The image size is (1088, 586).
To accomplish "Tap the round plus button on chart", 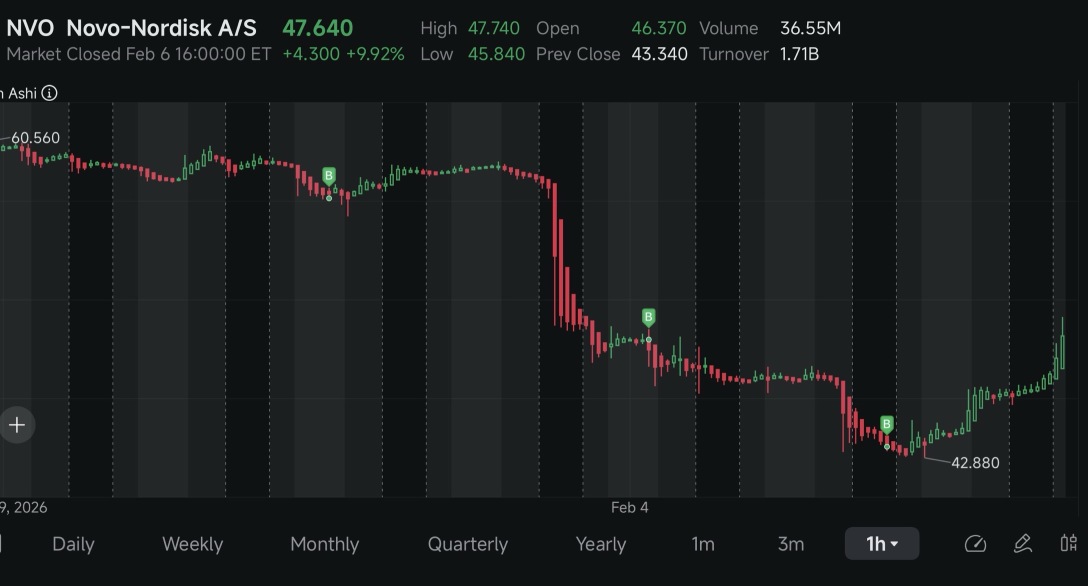I will click(17, 424).
